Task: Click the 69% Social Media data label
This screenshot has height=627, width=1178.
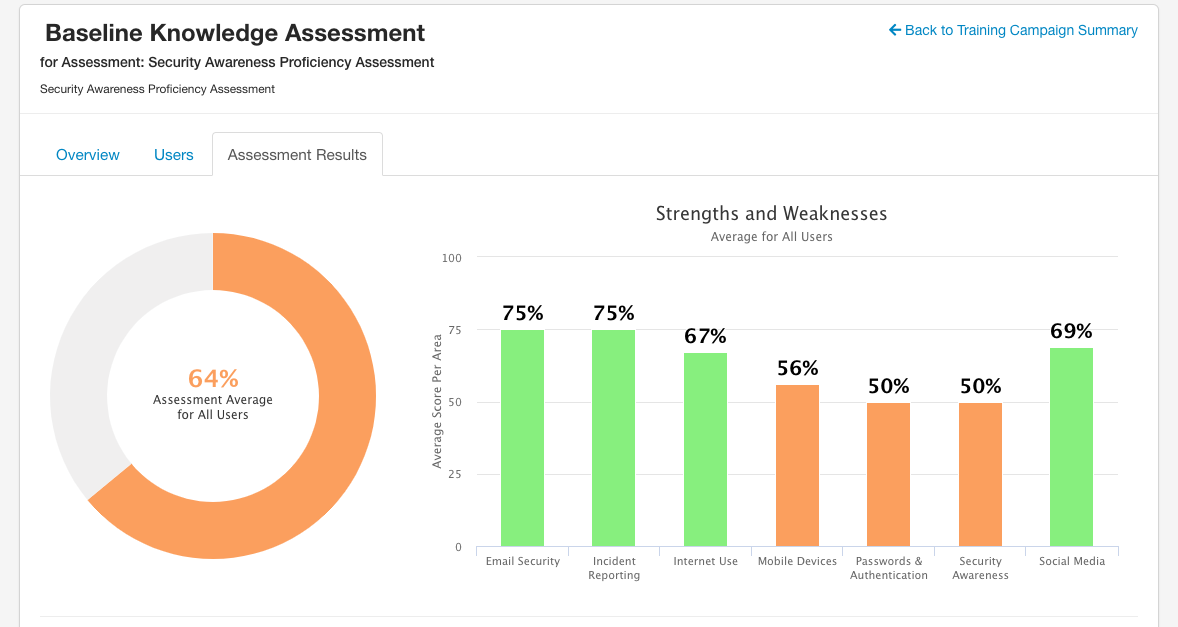Action: [x=1071, y=331]
